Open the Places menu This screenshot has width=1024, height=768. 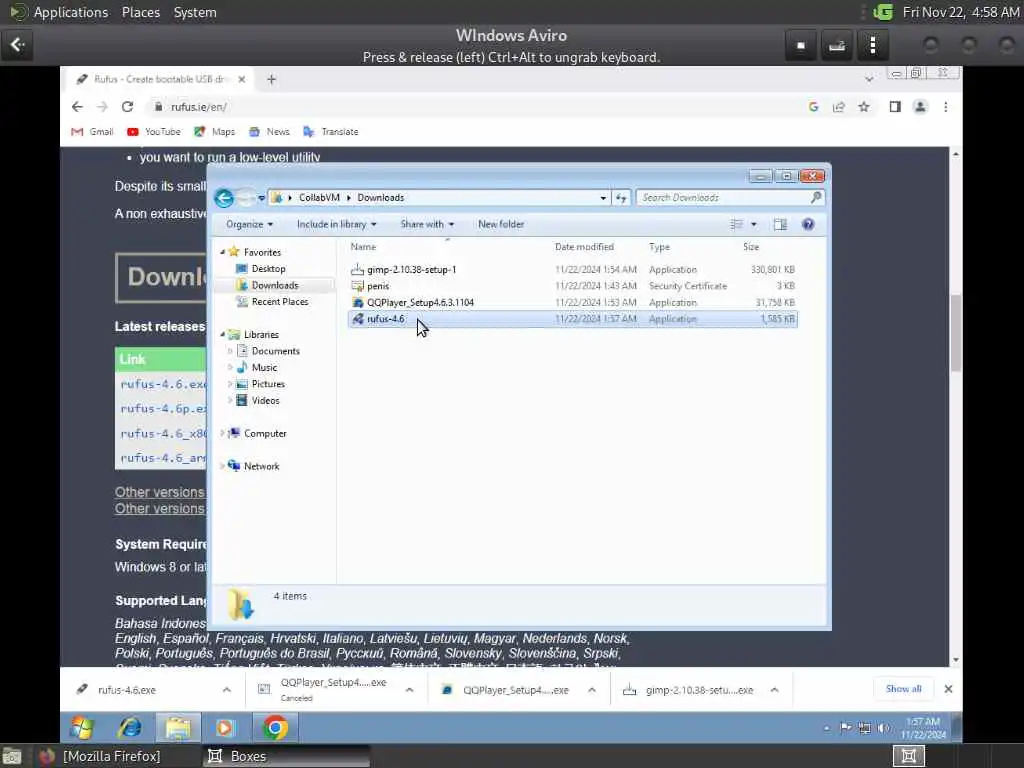140,12
